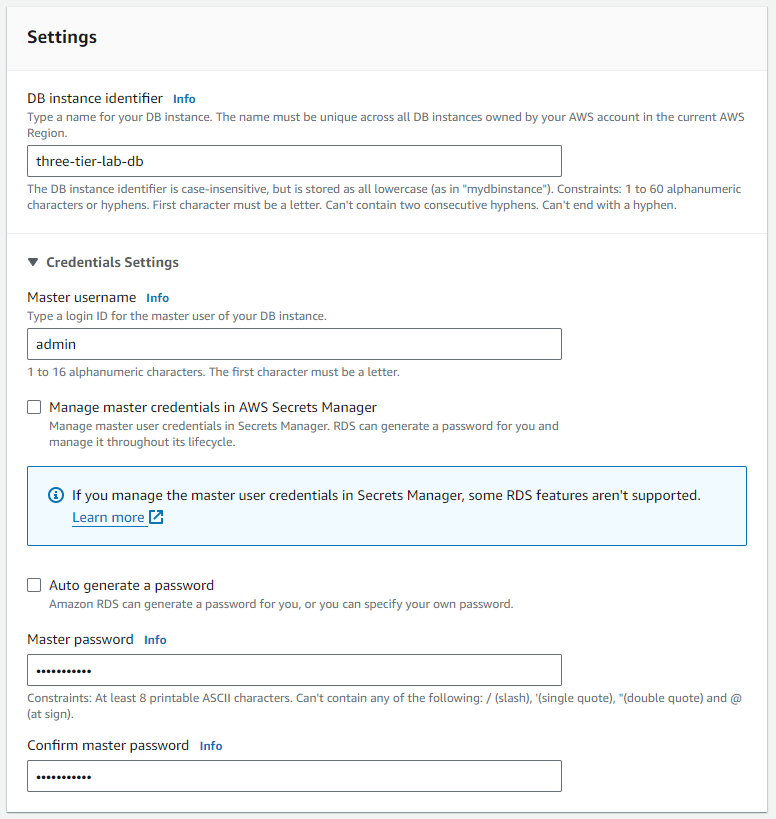
Task: Click the 'DB instance identifier' field label
Action: [95, 98]
